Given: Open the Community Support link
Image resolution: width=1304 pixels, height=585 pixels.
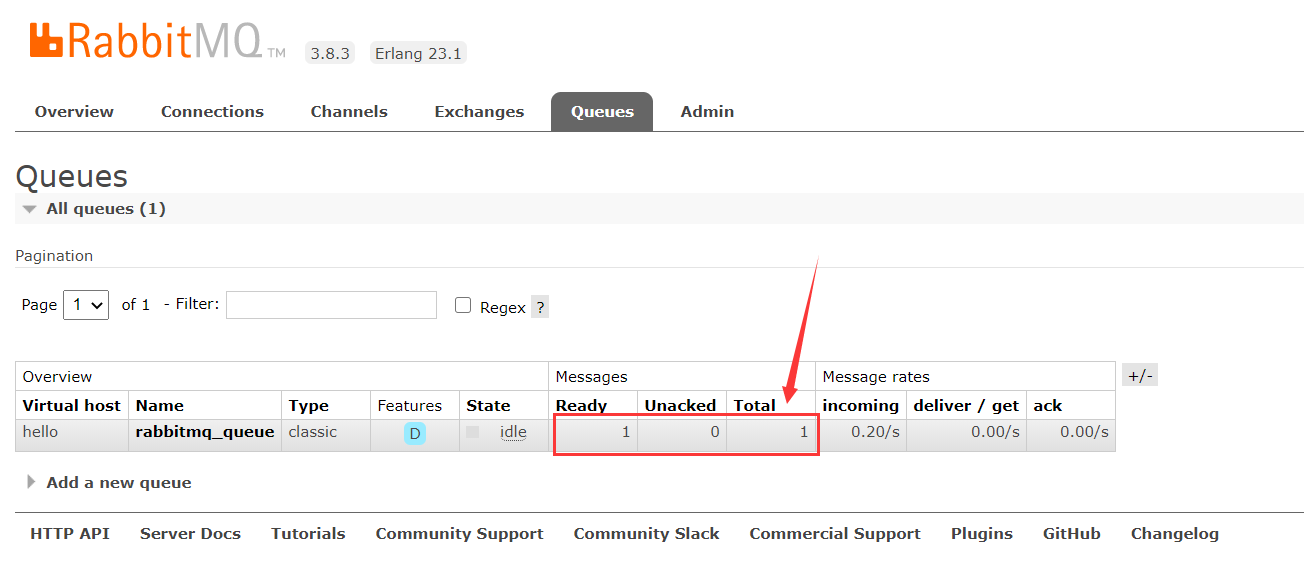Looking at the screenshot, I should [459, 534].
